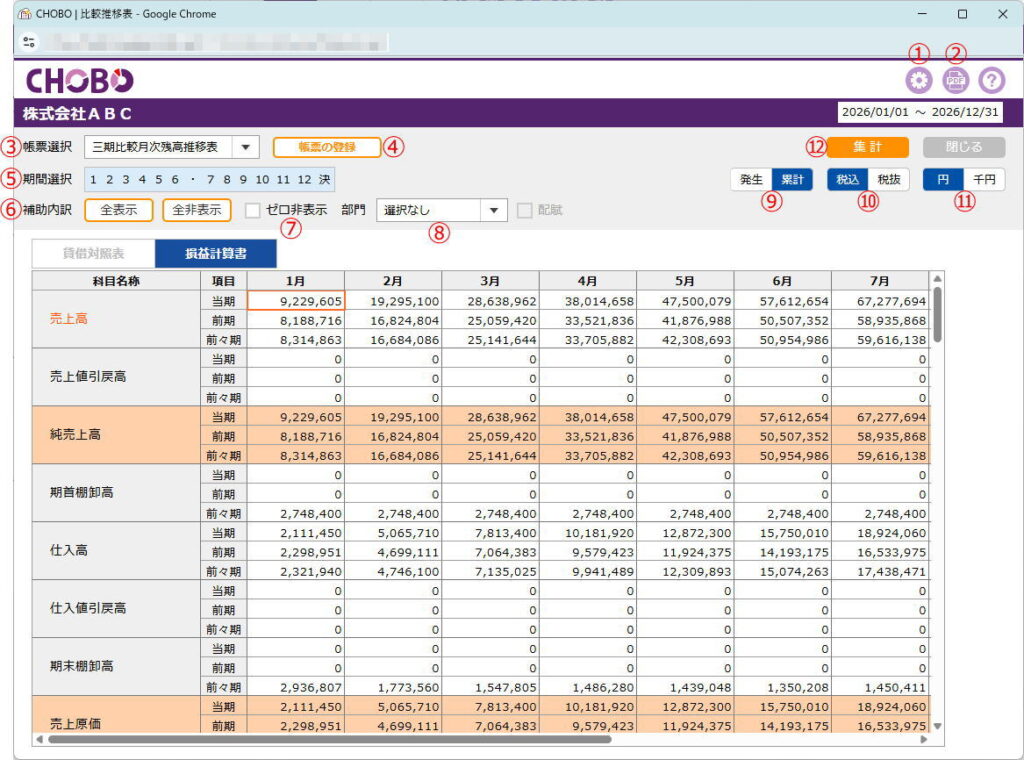This screenshot has width=1024, height=760.
Task: Open the settings gear icon
Action: (918, 81)
